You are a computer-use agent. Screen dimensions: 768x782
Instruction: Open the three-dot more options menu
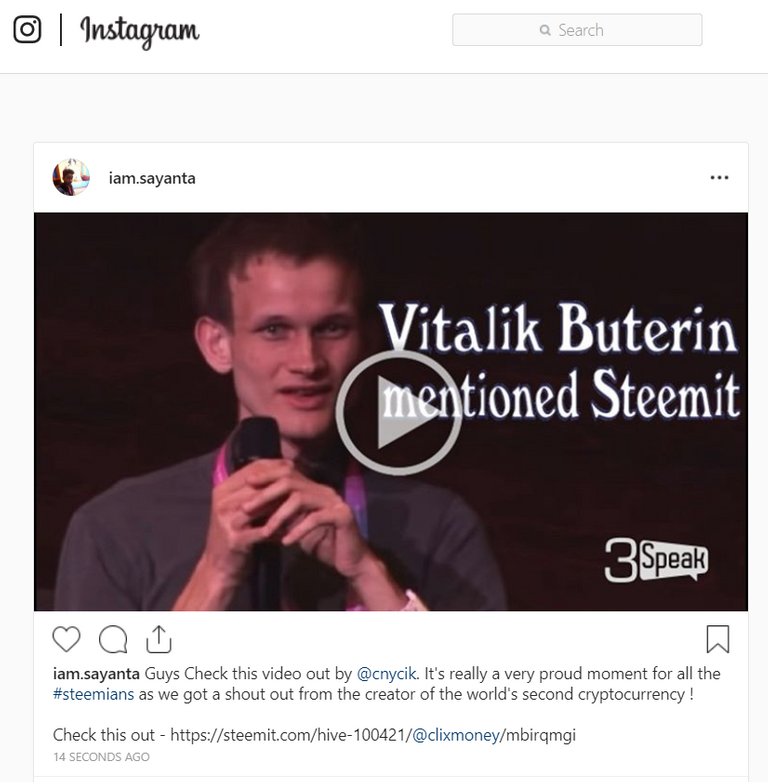tap(719, 178)
